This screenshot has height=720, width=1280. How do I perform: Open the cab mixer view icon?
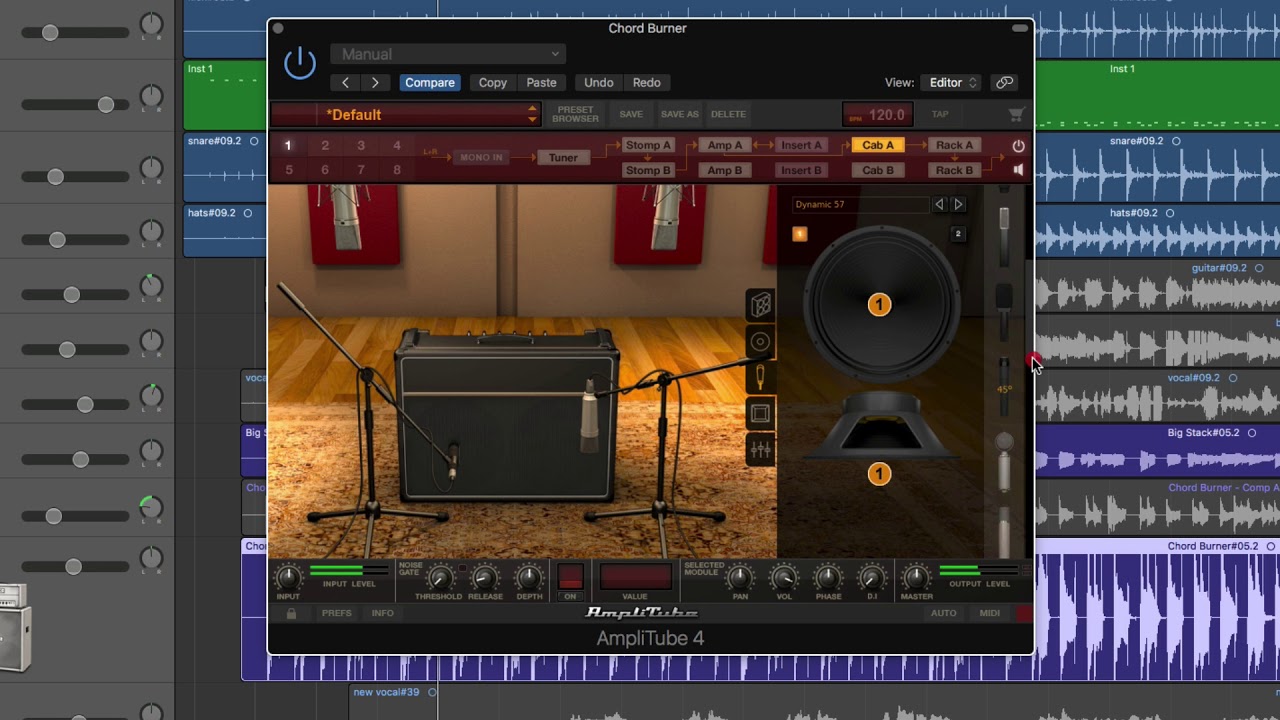760,450
